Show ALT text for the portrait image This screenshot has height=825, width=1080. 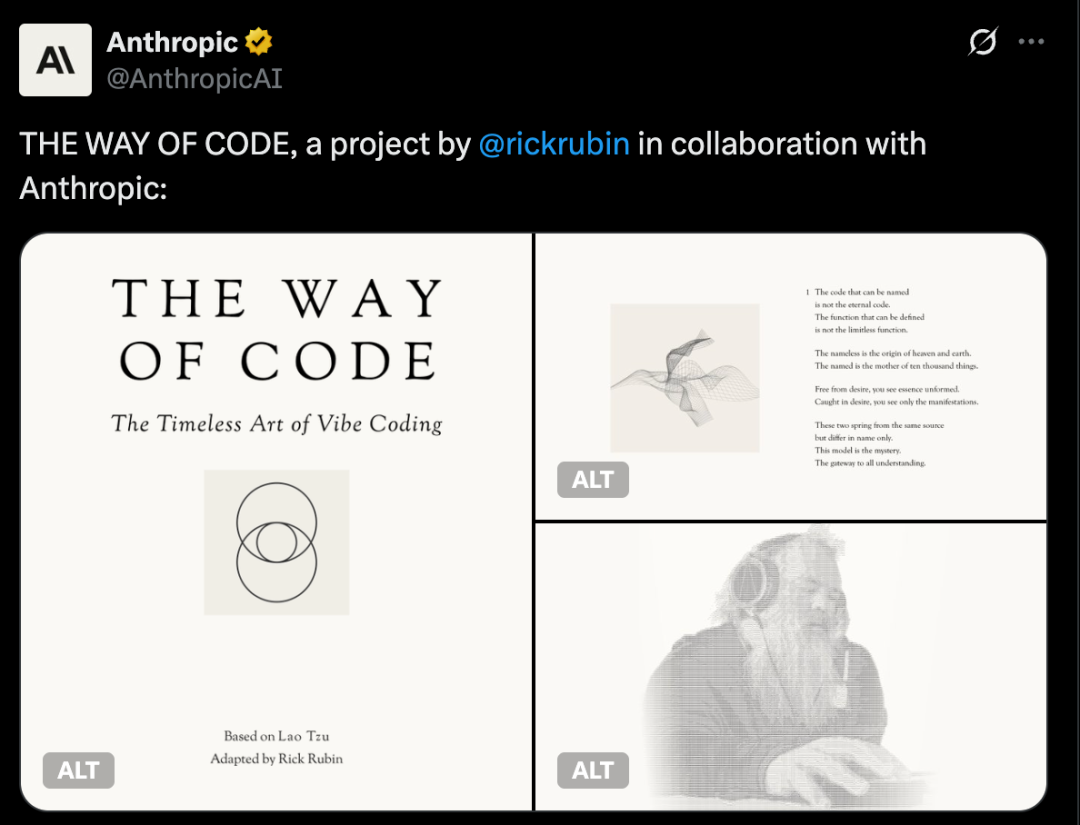pos(593,770)
